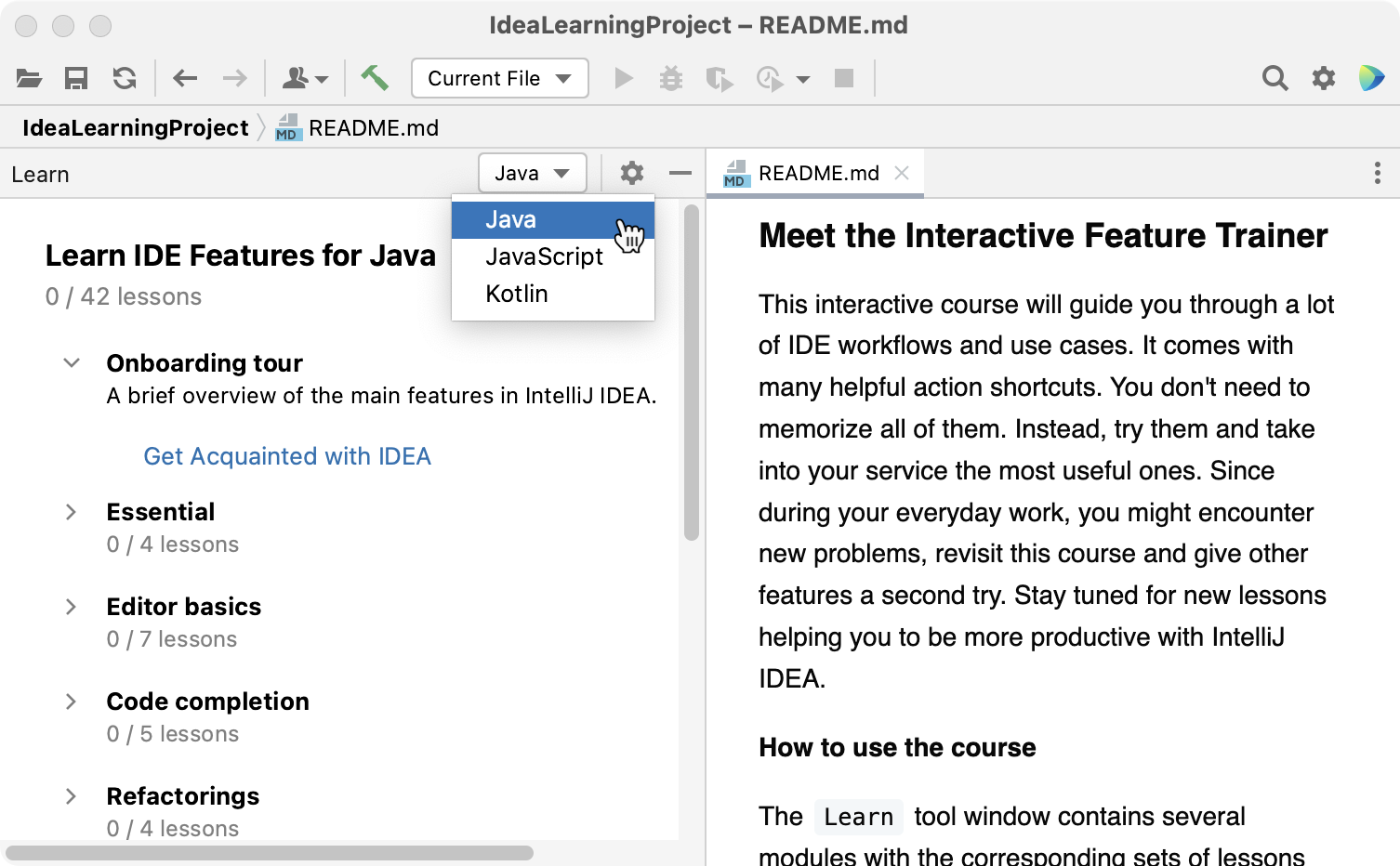The width and height of the screenshot is (1400, 866).
Task: Click the '0 / 42 lessons' progress text
Action: coord(124,296)
